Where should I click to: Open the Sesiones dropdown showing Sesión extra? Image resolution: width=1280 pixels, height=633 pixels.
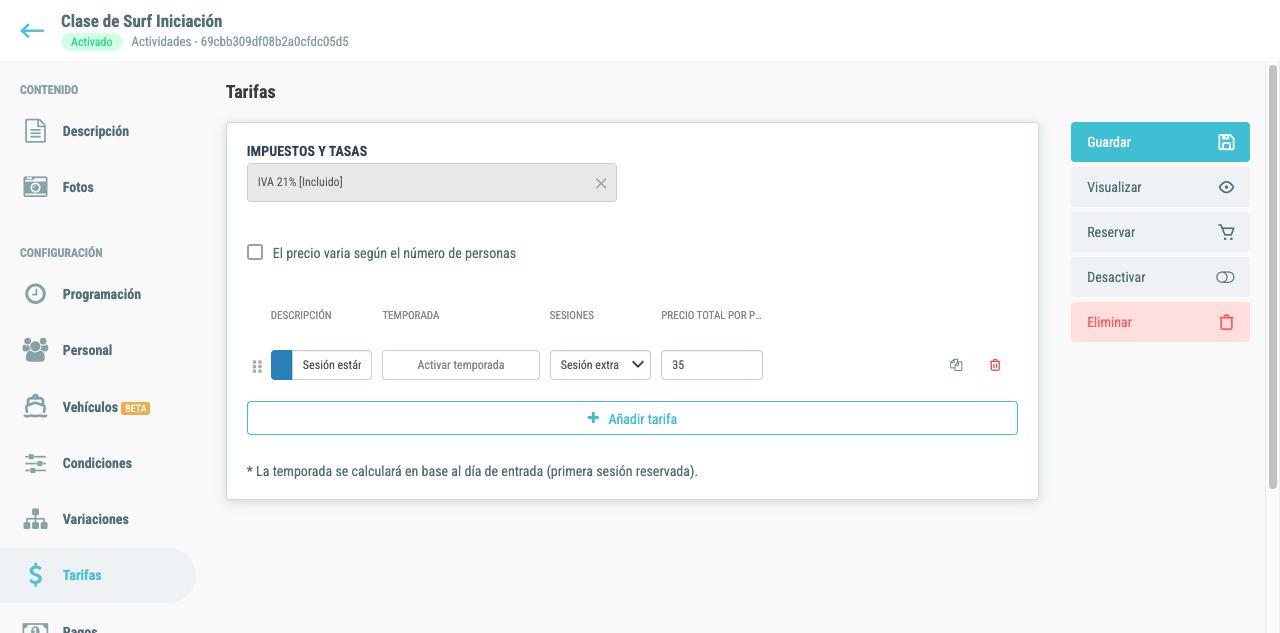click(600, 365)
